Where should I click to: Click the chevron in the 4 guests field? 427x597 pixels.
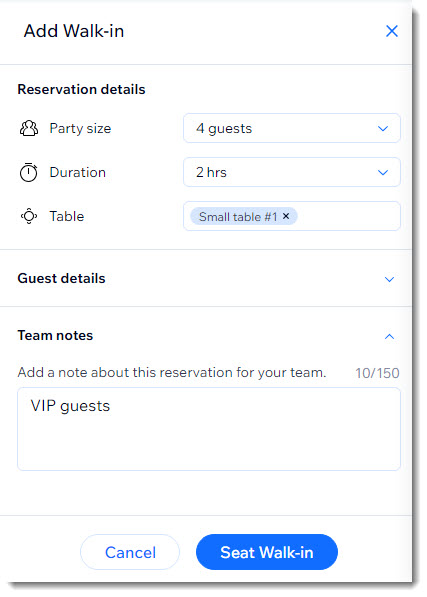(383, 129)
